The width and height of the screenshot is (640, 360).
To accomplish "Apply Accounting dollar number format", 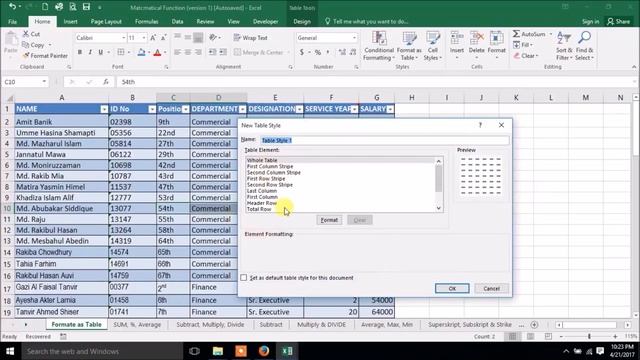I will tap(302, 52).
